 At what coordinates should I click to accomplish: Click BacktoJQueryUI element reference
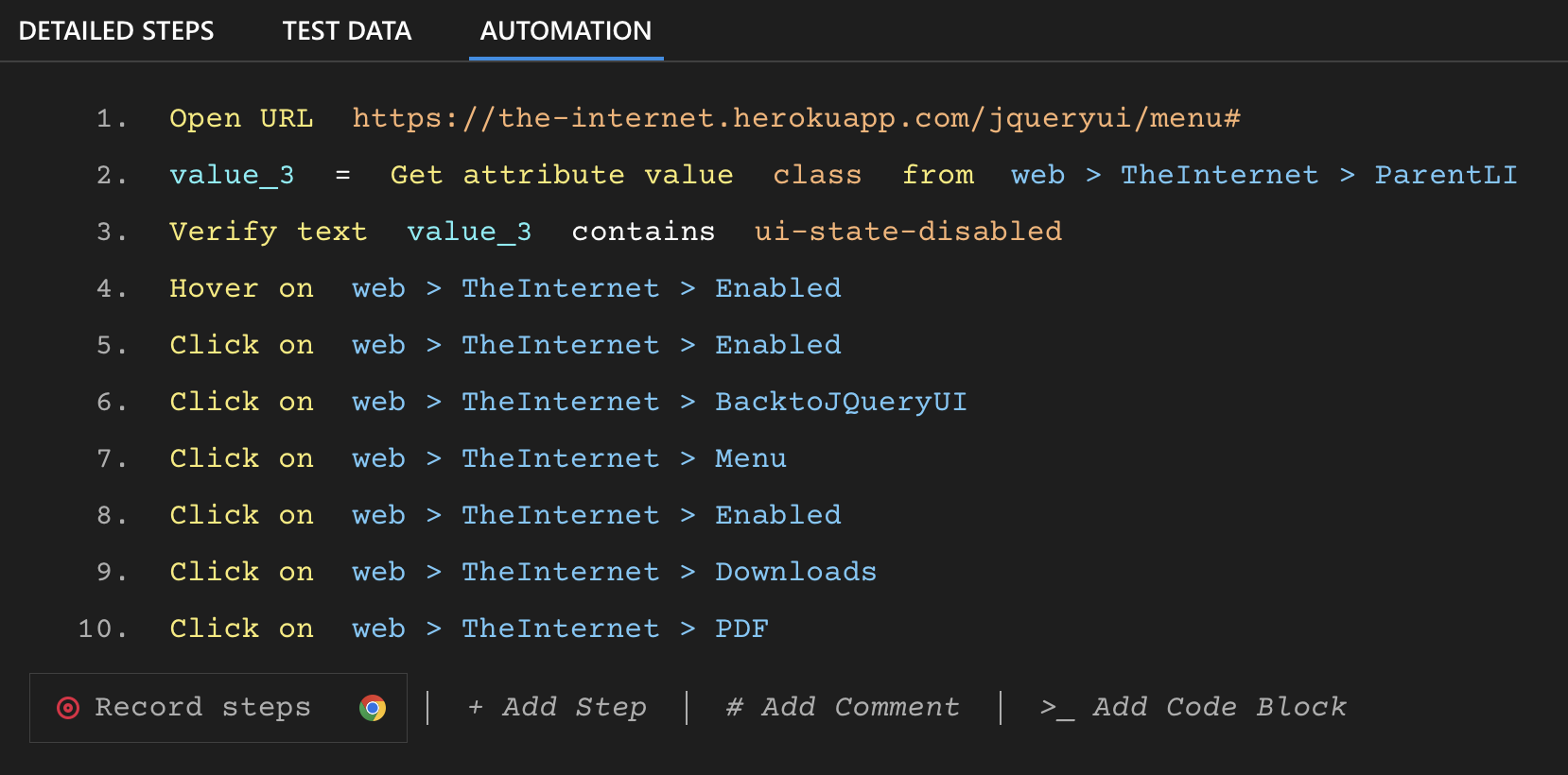[x=841, y=402]
